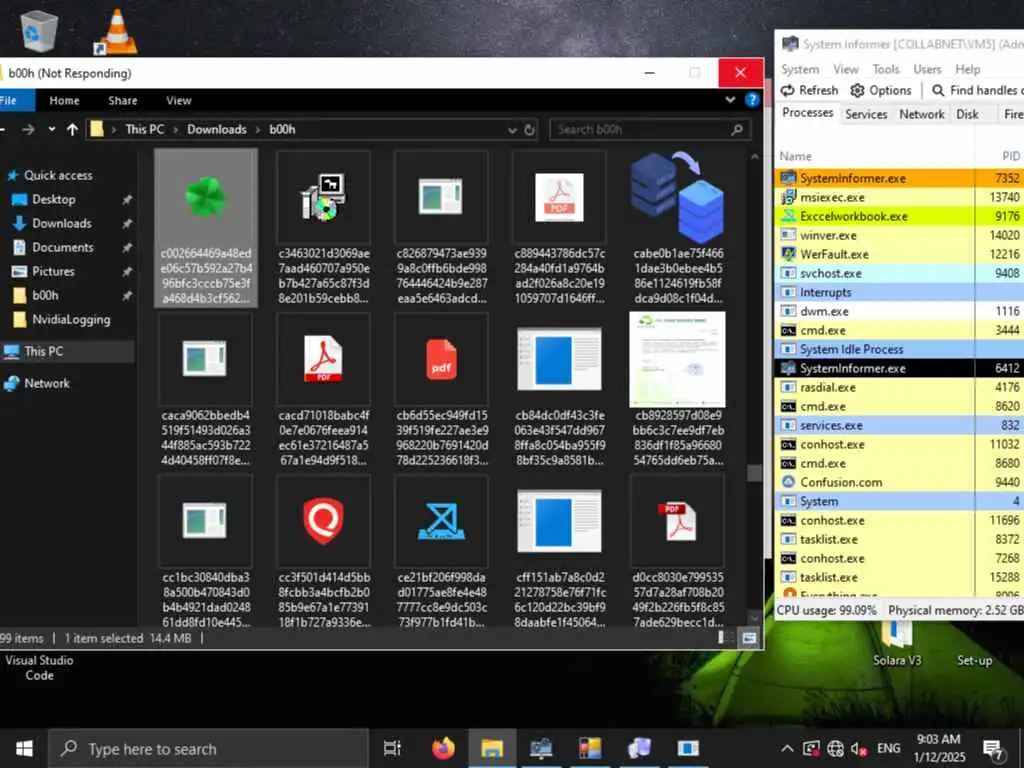1024x768 pixels.
Task: Expand the File Explorer ribbon chevron
Action: pyautogui.click(x=730, y=100)
